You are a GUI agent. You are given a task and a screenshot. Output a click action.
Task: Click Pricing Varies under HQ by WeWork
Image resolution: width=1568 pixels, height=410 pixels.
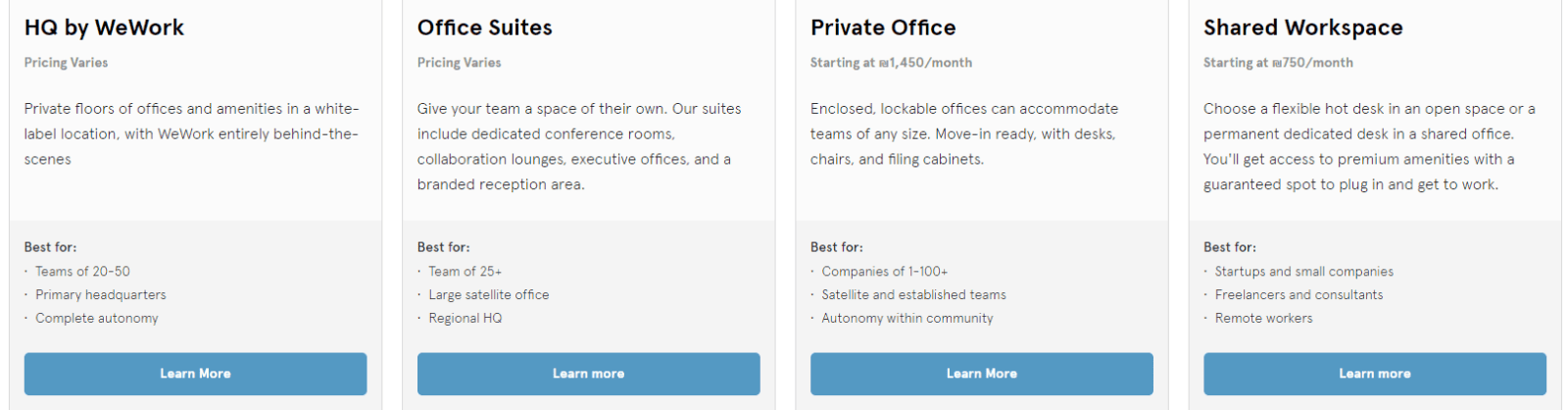point(66,63)
